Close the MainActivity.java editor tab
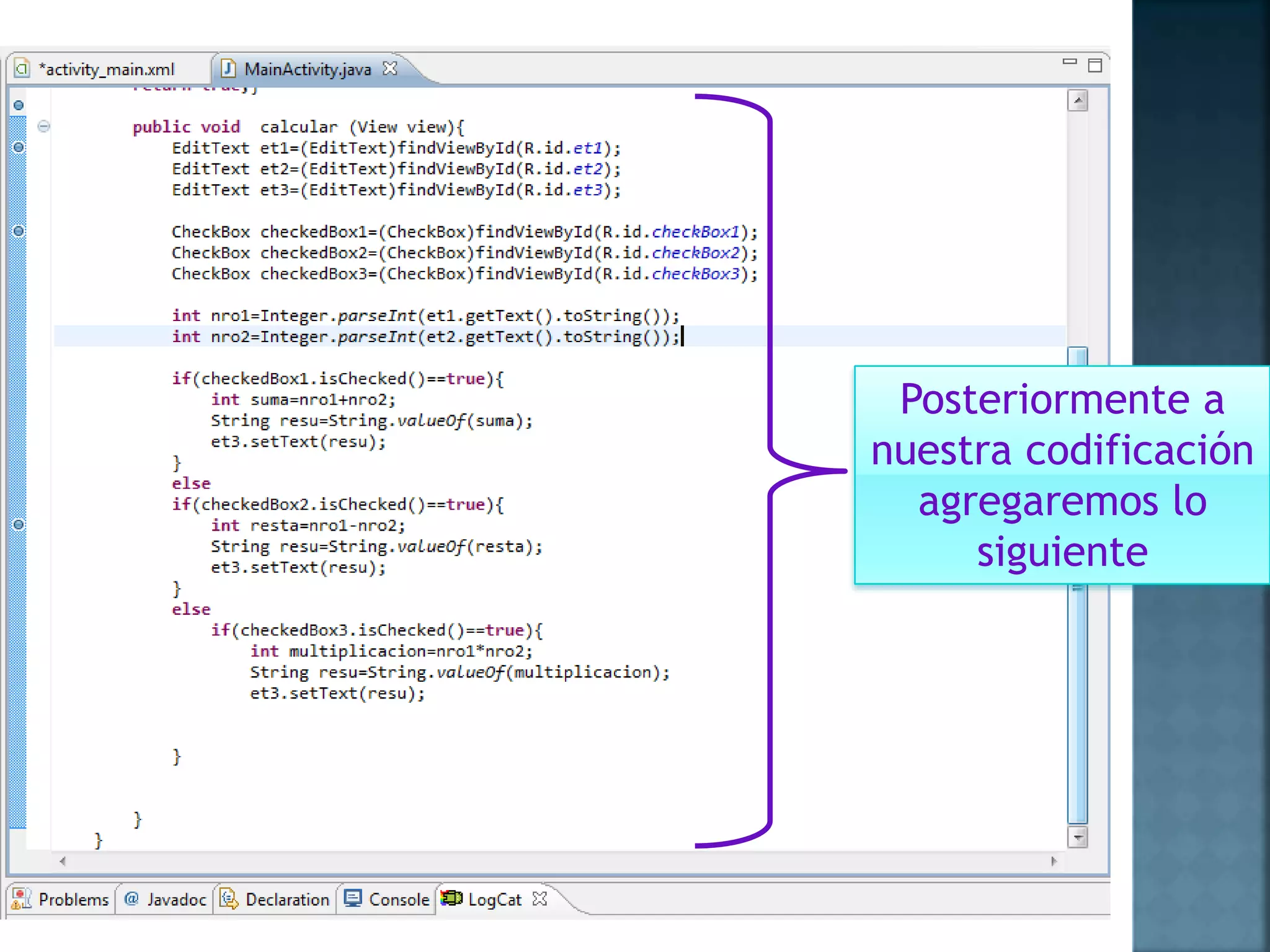The width and height of the screenshot is (1270, 952). point(389,68)
